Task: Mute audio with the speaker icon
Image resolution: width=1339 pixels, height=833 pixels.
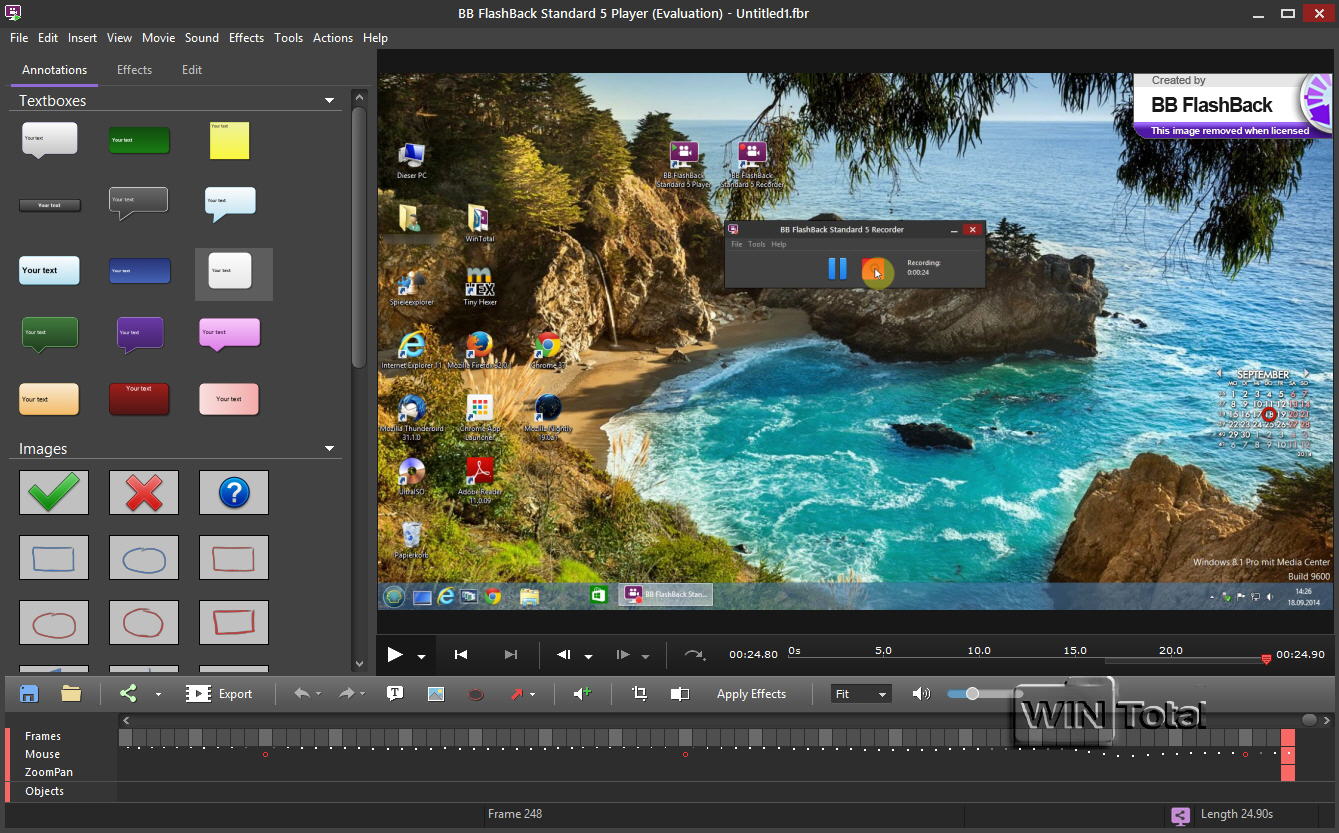Action: pyautogui.click(x=921, y=693)
